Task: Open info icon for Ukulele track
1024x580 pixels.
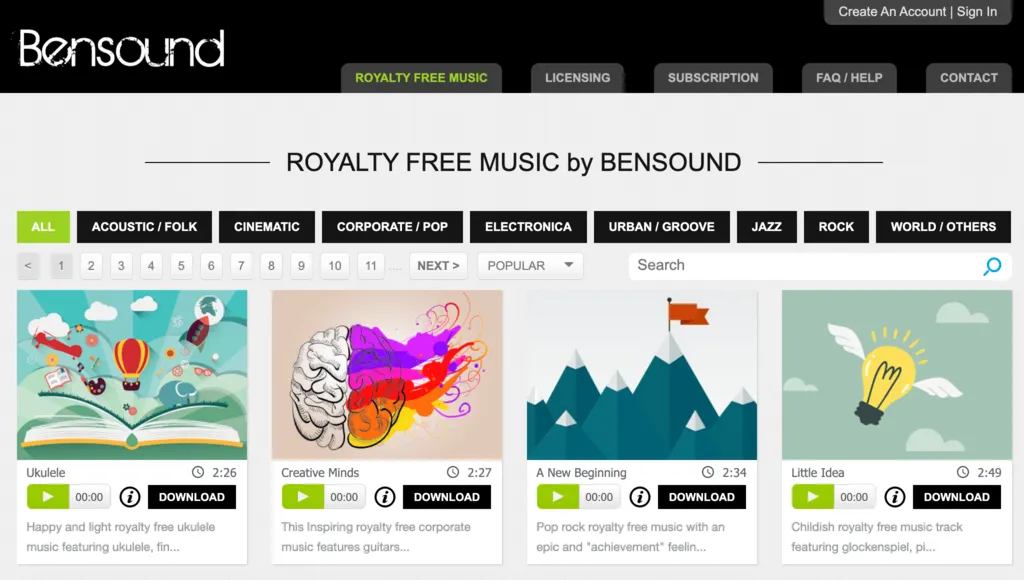Action: (x=130, y=497)
